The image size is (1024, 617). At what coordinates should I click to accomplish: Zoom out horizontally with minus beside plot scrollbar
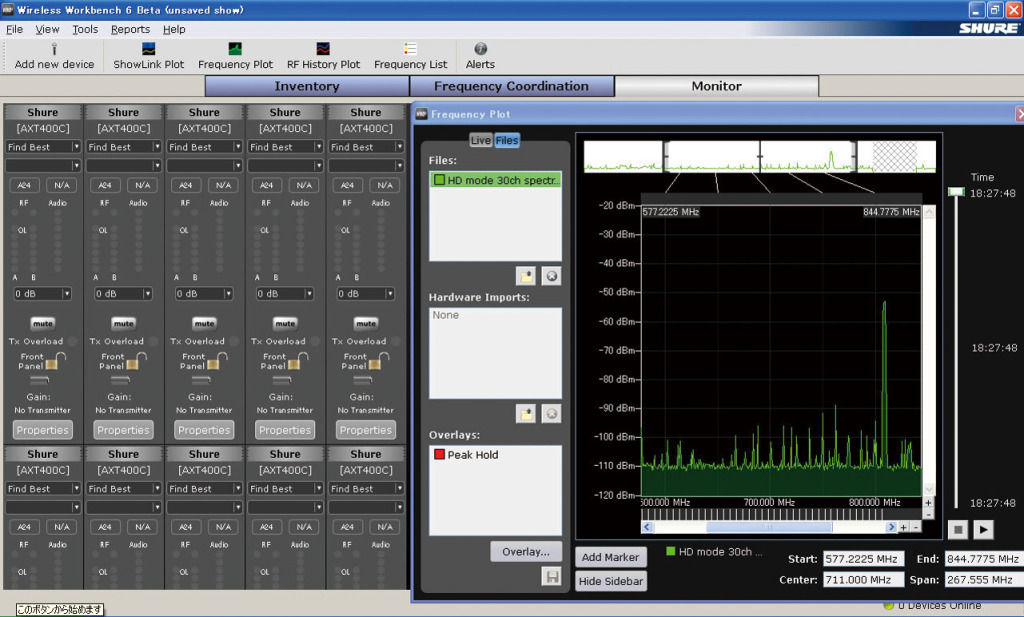pyautogui.click(x=916, y=527)
